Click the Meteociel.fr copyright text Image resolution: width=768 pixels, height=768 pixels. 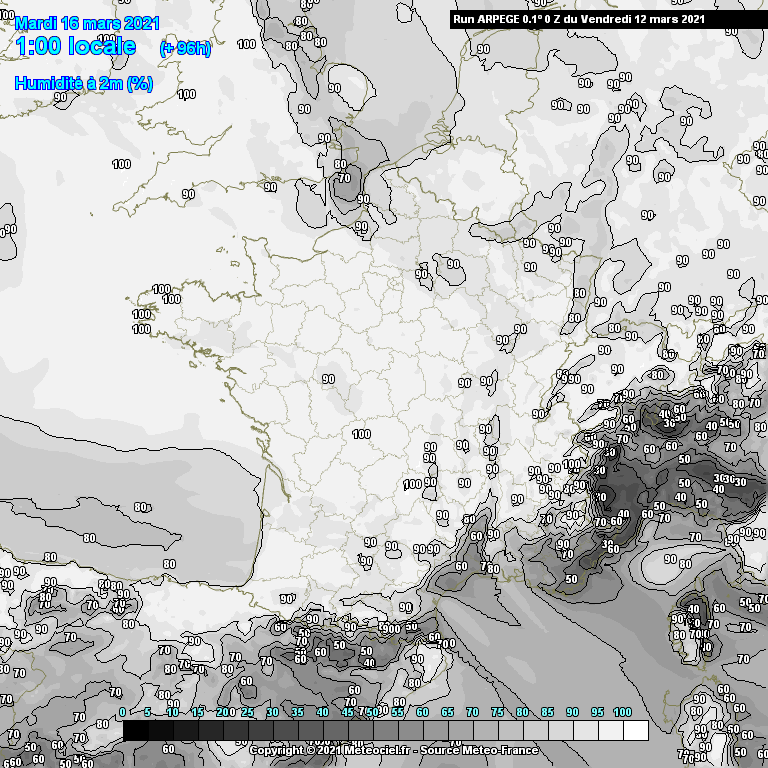coord(331,750)
